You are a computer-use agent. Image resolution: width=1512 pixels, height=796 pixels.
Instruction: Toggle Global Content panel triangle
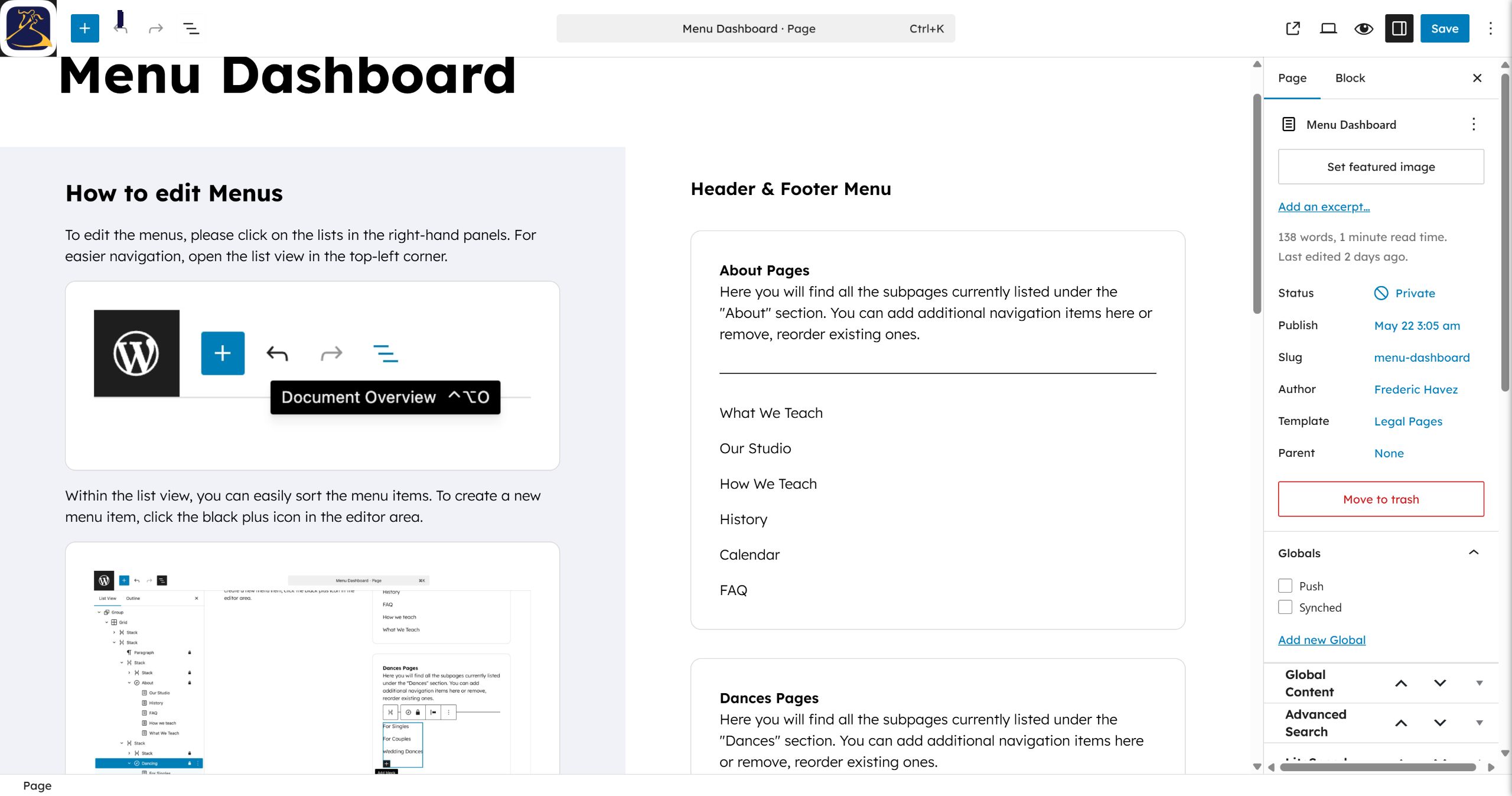[1479, 683]
